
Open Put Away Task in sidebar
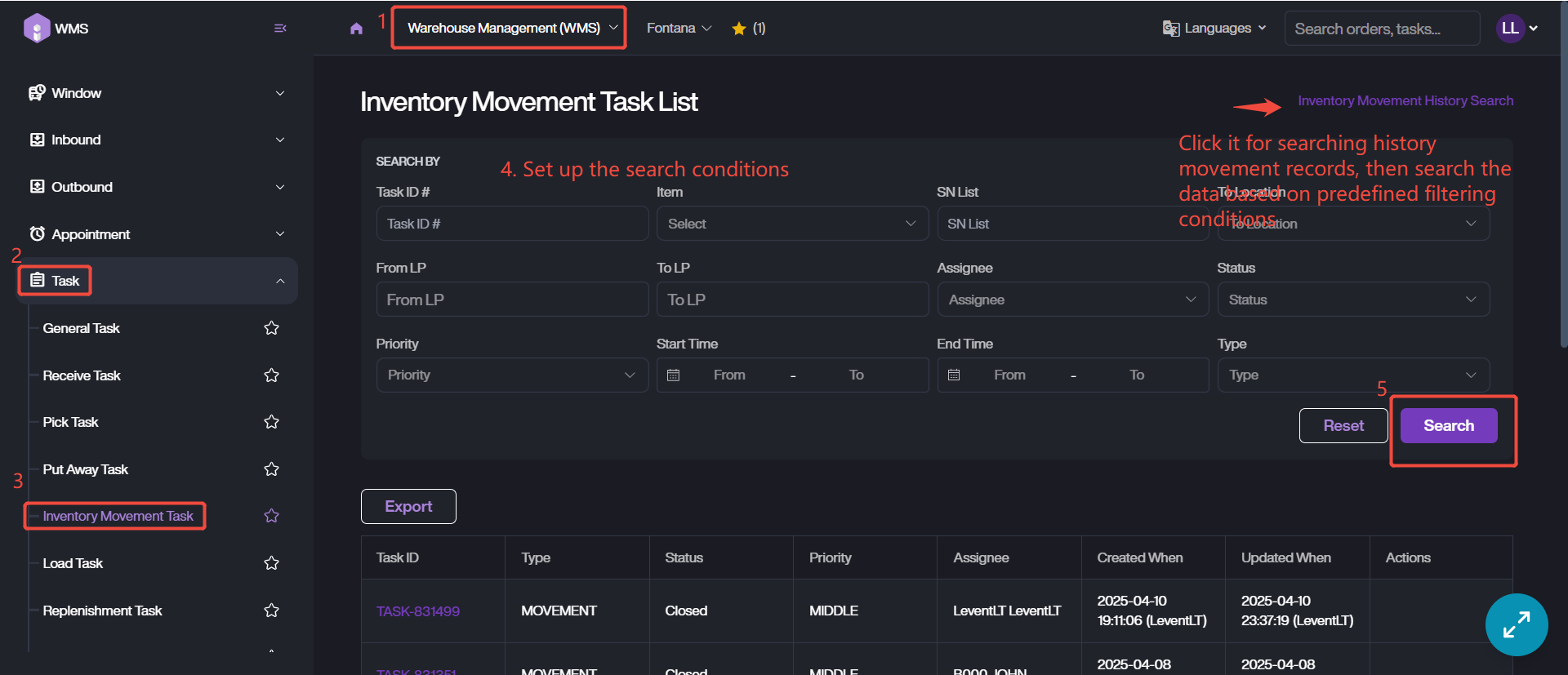point(86,469)
